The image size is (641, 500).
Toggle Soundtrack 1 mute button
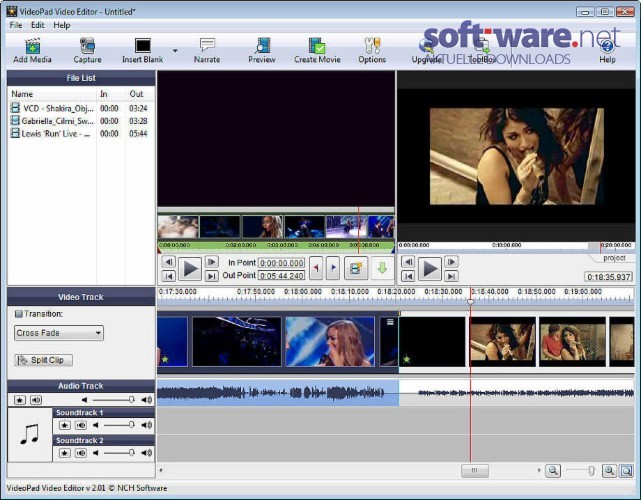(x=81, y=425)
